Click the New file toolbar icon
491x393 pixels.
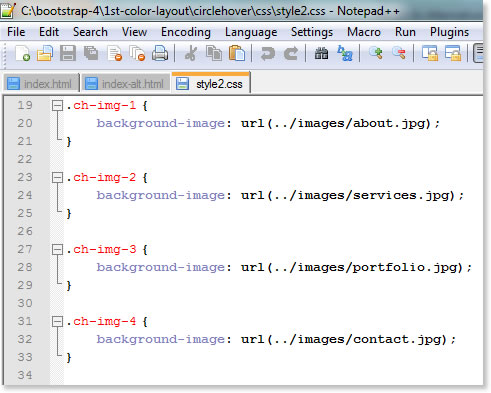click(23, 53)
